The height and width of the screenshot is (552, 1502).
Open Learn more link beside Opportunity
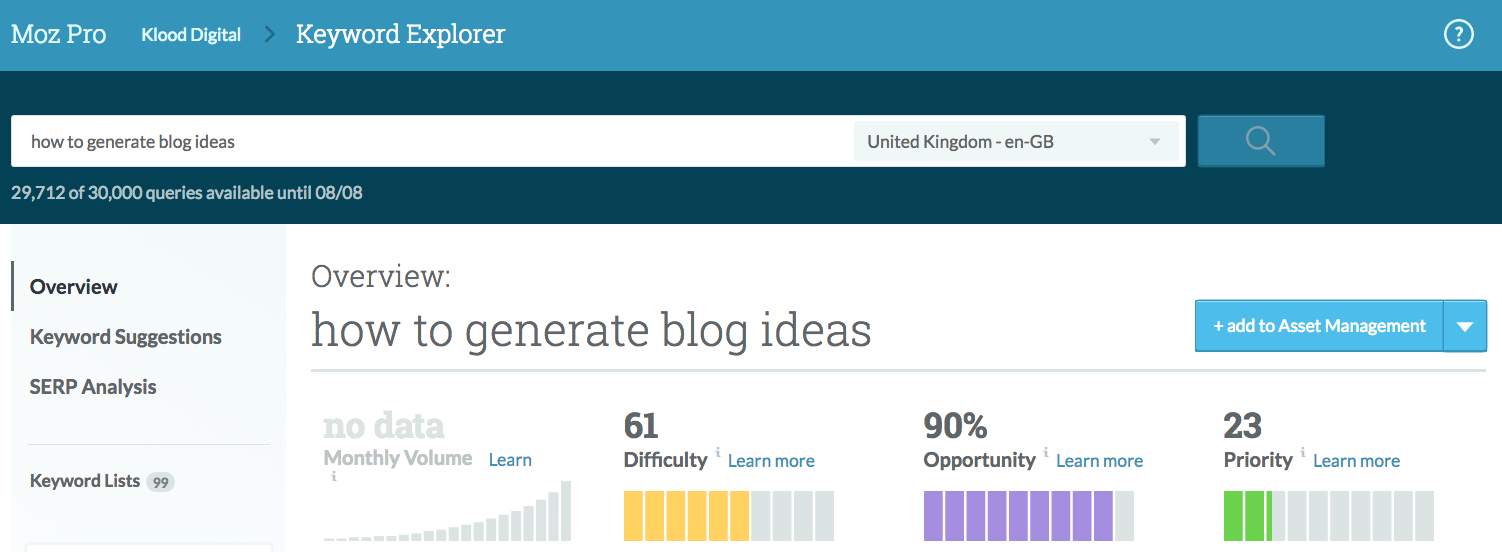1099,461
